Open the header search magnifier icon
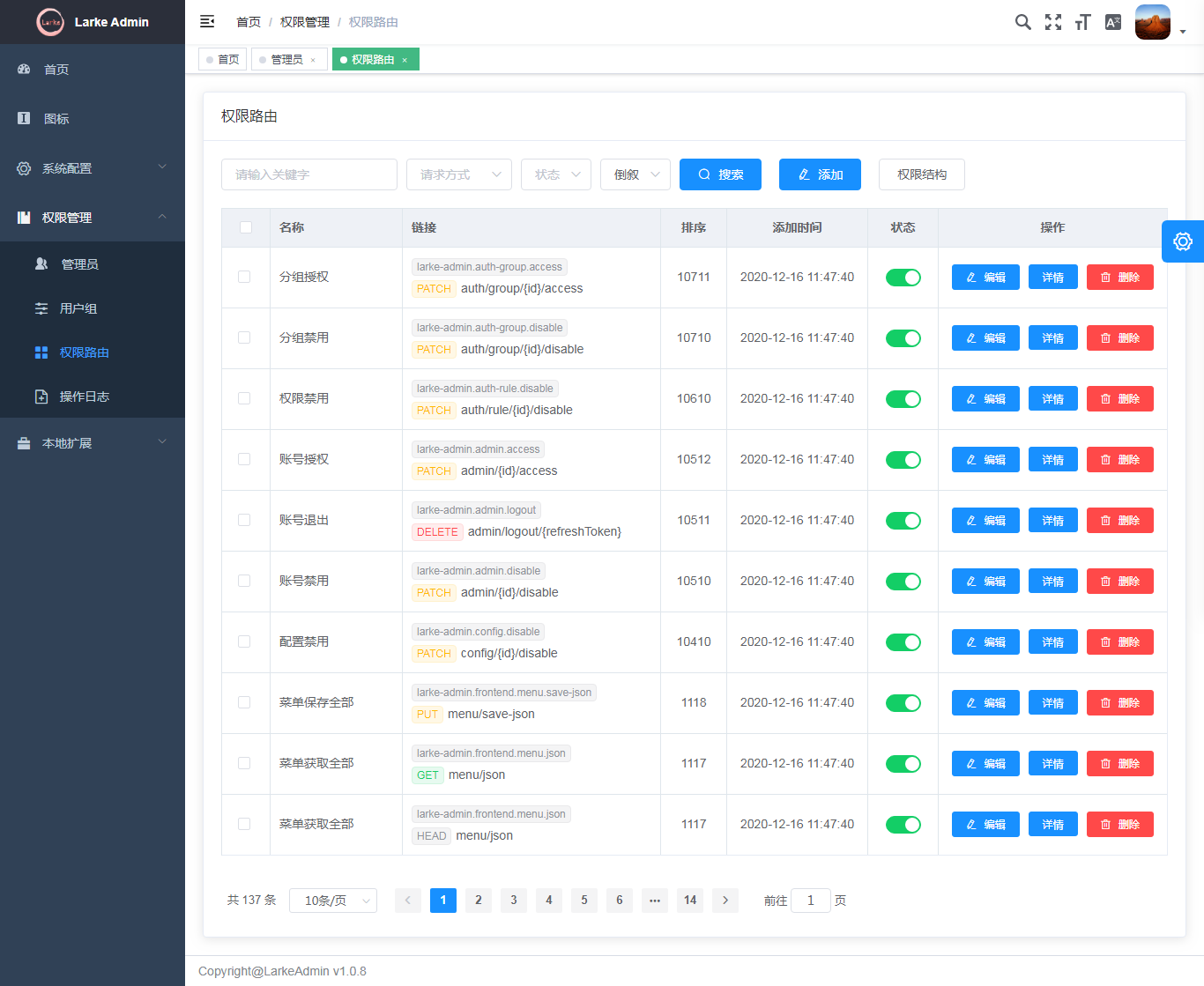Viewport: 1204px width, 986px height. click(1022, 22)
